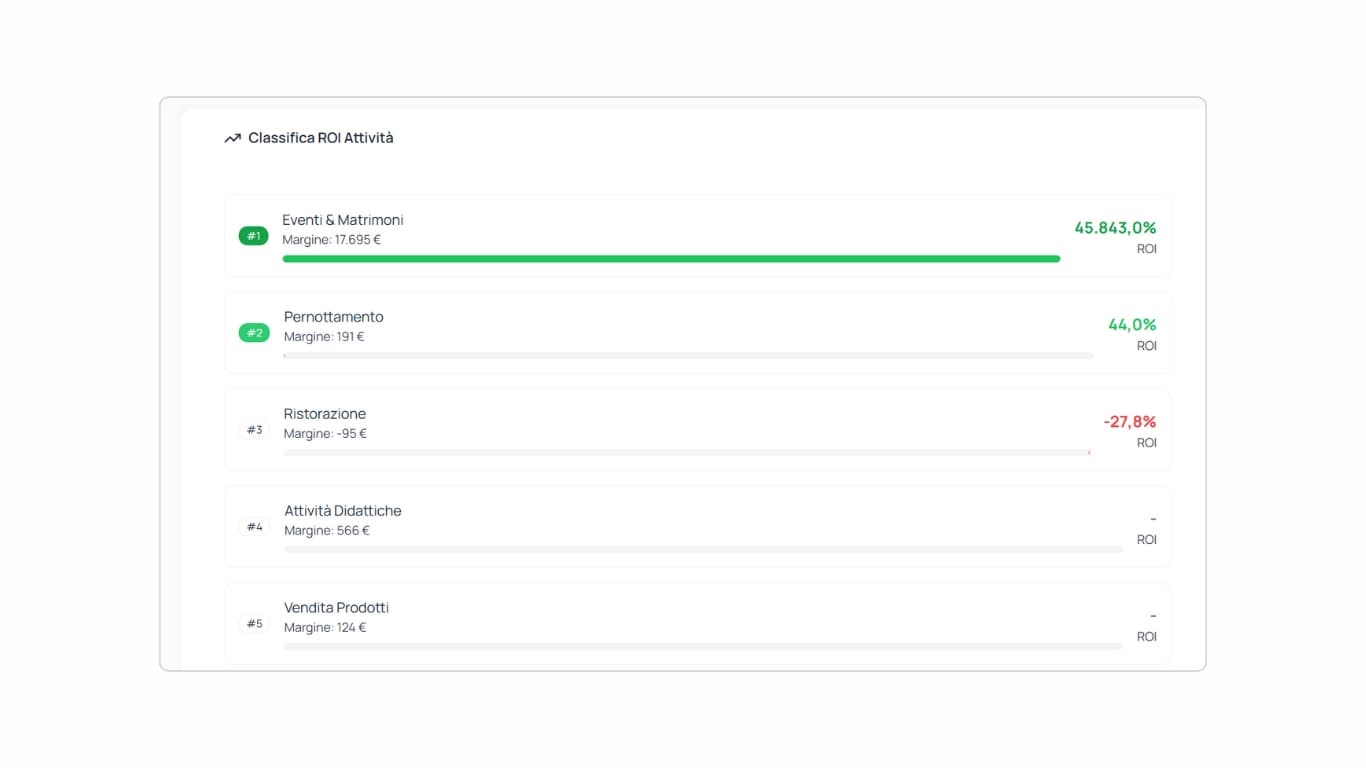Click the 45.843,0% ROI value
This screenshot has height=768, width=1366.
click(1115, 228)
